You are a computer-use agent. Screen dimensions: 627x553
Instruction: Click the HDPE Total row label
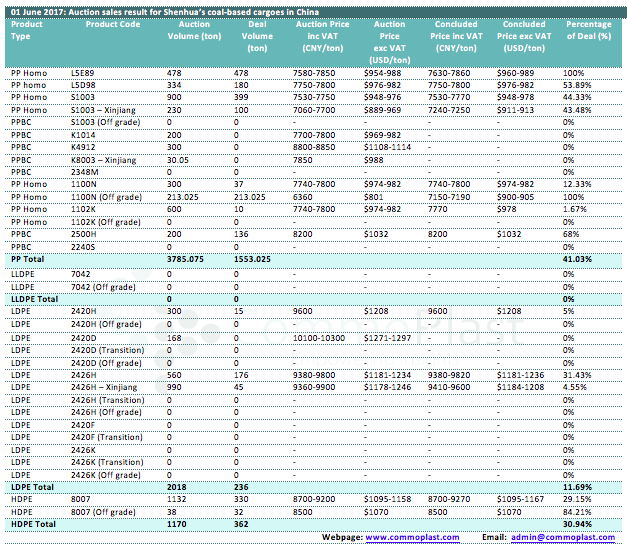click(x=30, y=524)
